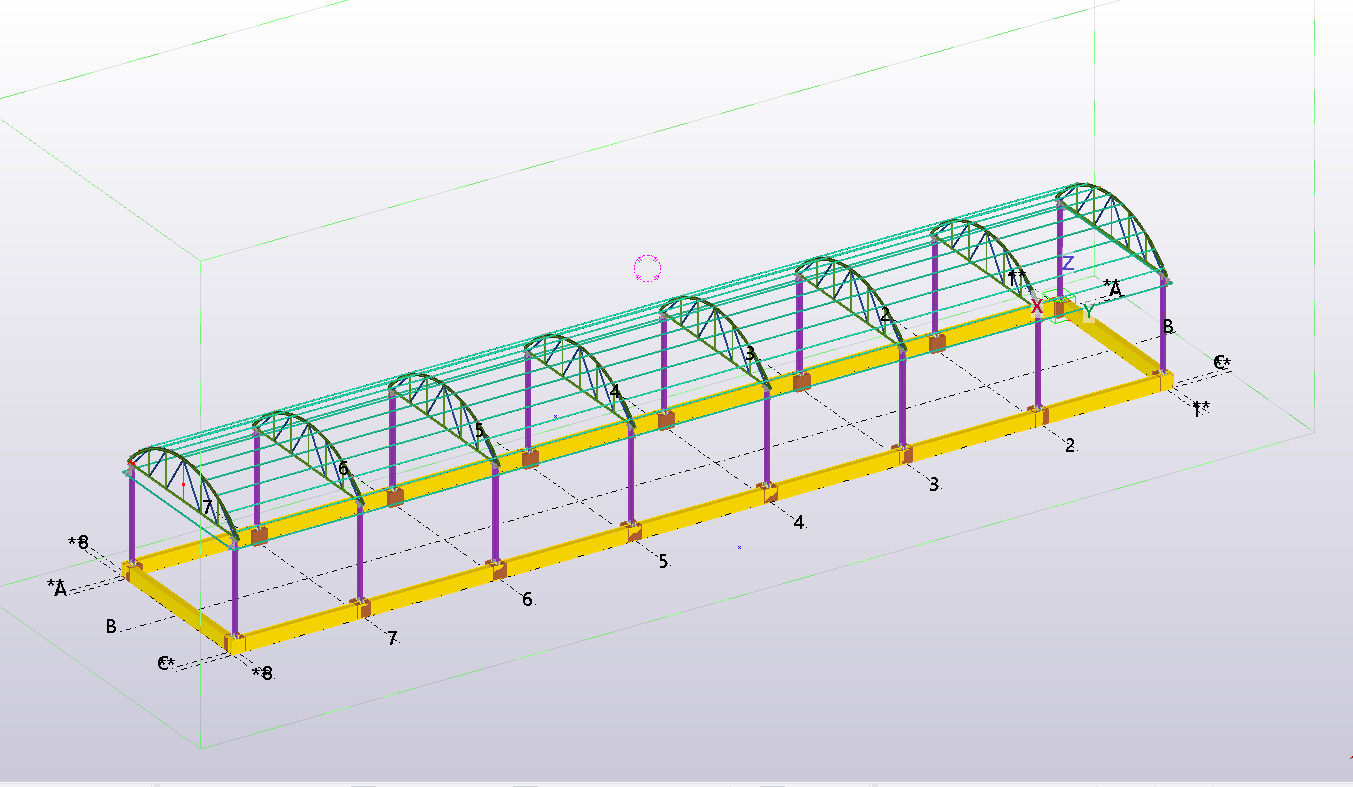Click the green Y axis label
The height and width of the screenshot is (787, 1353).
(x=1087, y=313)
